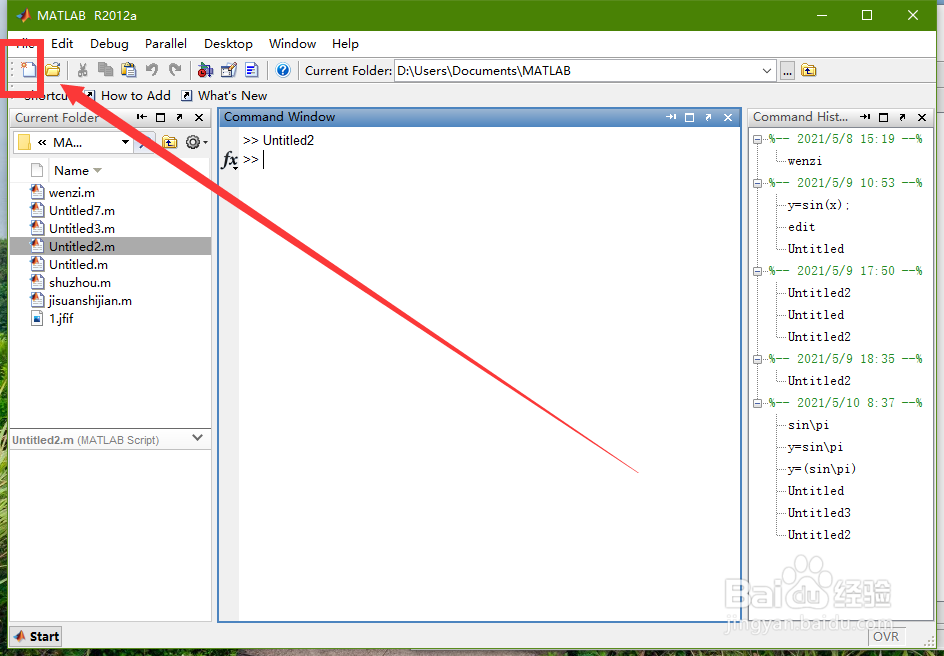Click up-folder icon in Current Folder panel
This screenshot has width=944, height=656.
170,142
